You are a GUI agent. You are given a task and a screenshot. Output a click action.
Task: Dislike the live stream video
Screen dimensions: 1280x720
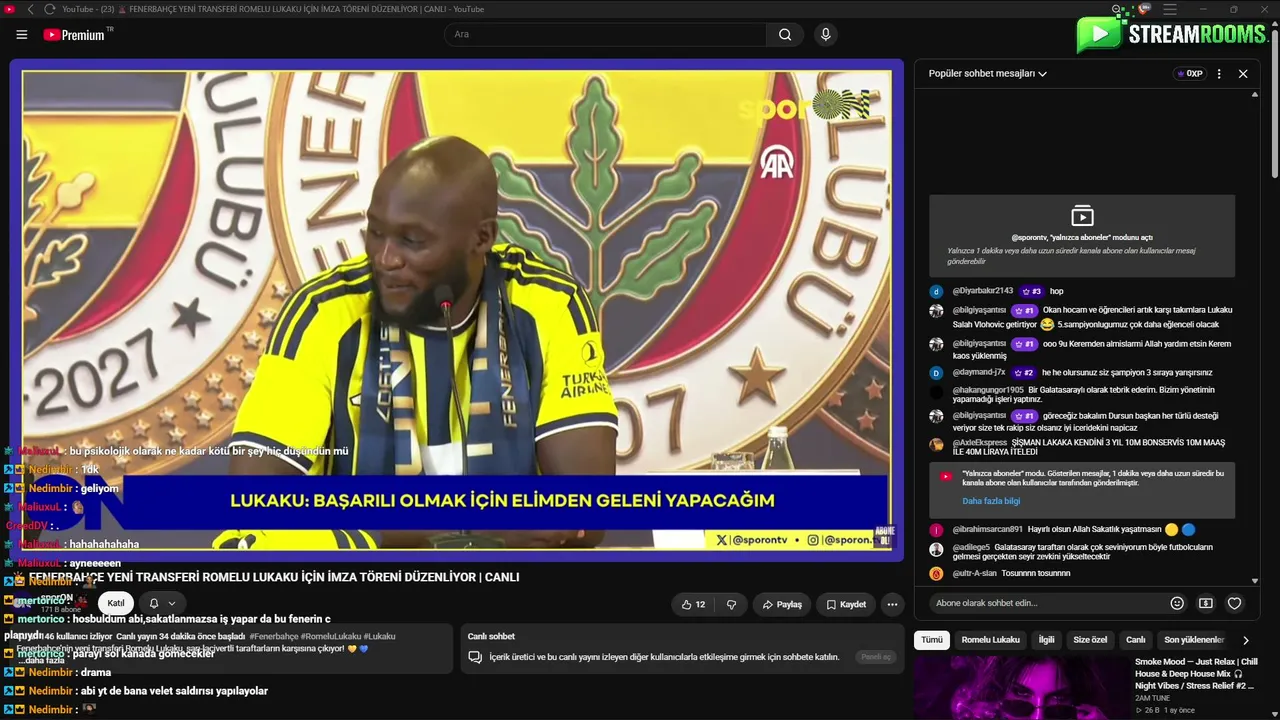[731, 604]
